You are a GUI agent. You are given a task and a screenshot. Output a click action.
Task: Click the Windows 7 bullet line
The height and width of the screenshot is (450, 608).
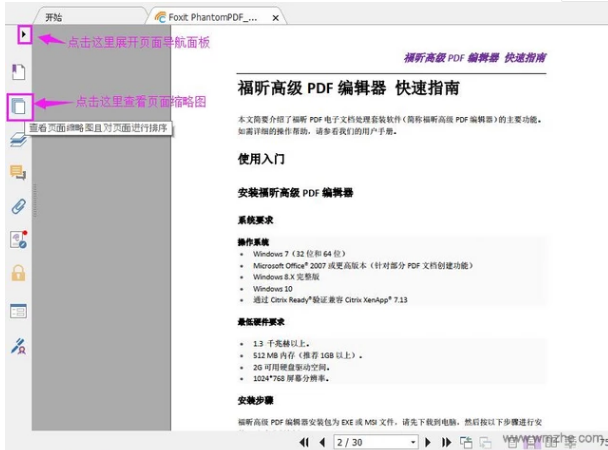pos(299,254)
